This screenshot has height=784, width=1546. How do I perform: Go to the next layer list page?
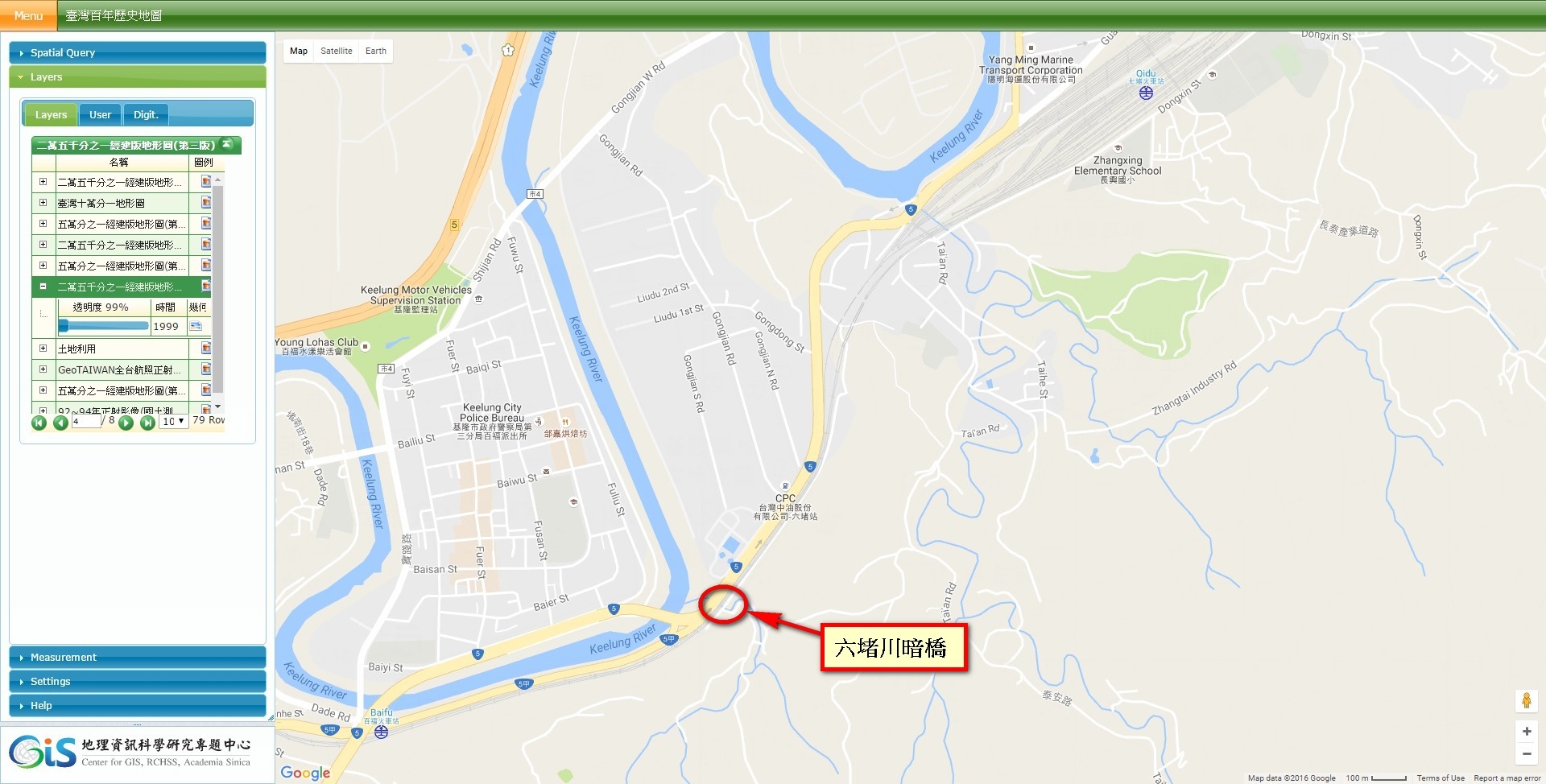pyautogui.click(x=126, y=423)
